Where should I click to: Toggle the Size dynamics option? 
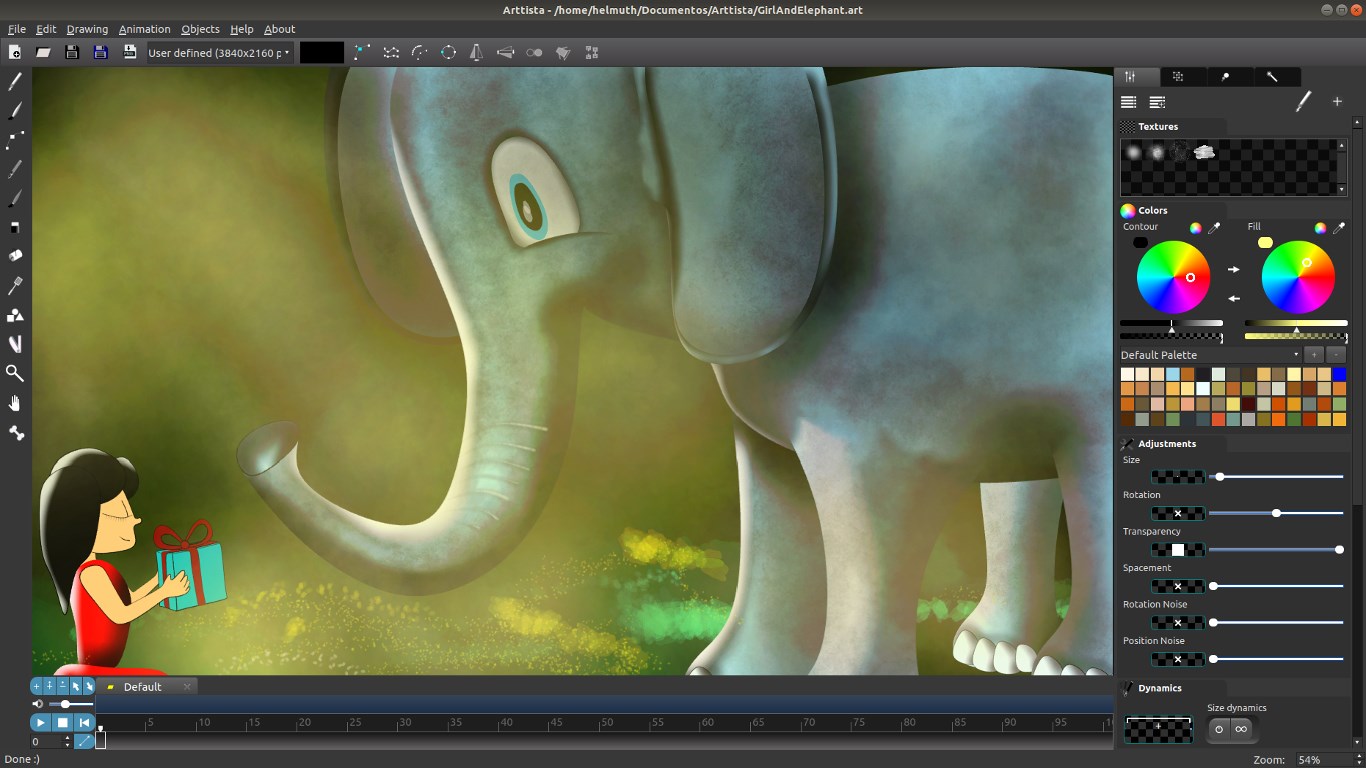(x=1219, y=729)
